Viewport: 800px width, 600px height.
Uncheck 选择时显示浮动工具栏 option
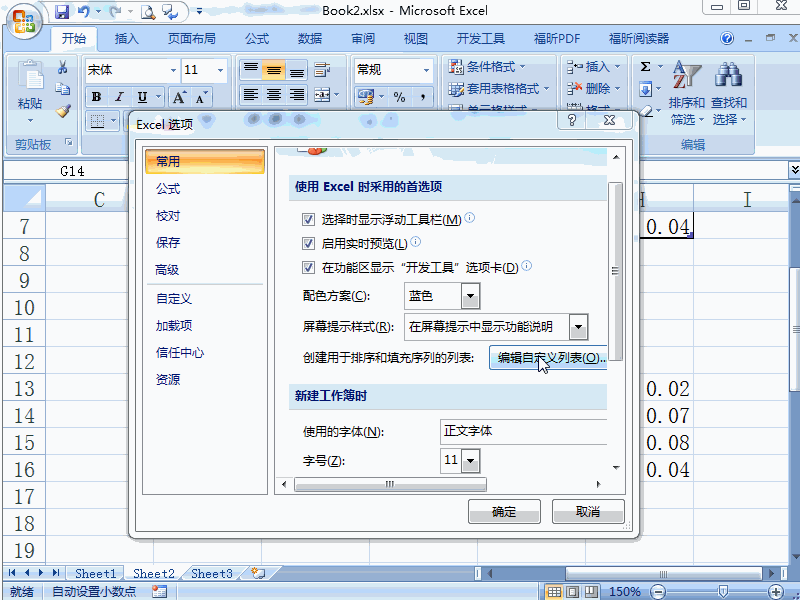click(309, 219)
